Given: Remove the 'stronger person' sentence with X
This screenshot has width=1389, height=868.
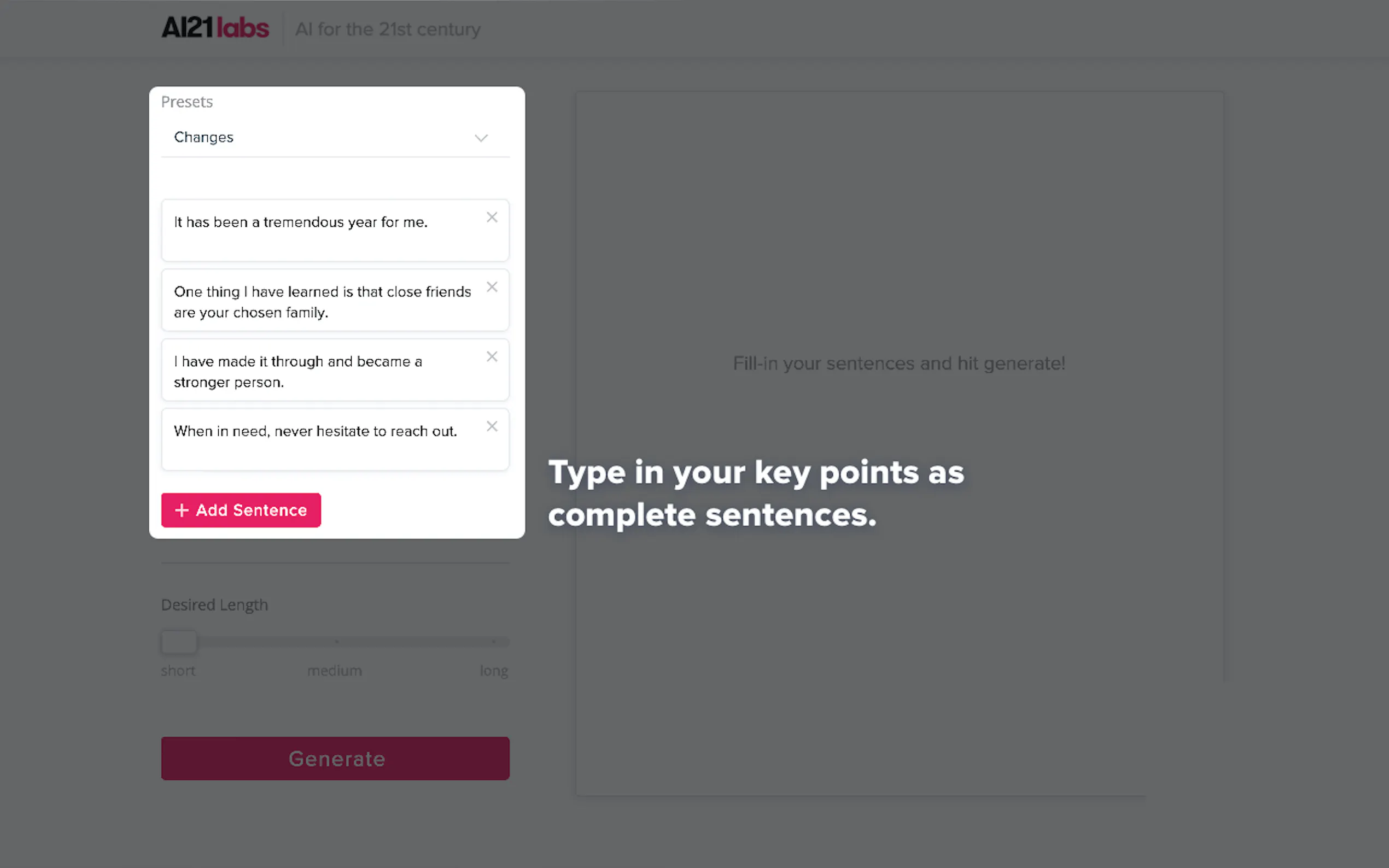Looking at the screenshot, I should [492, 356].
